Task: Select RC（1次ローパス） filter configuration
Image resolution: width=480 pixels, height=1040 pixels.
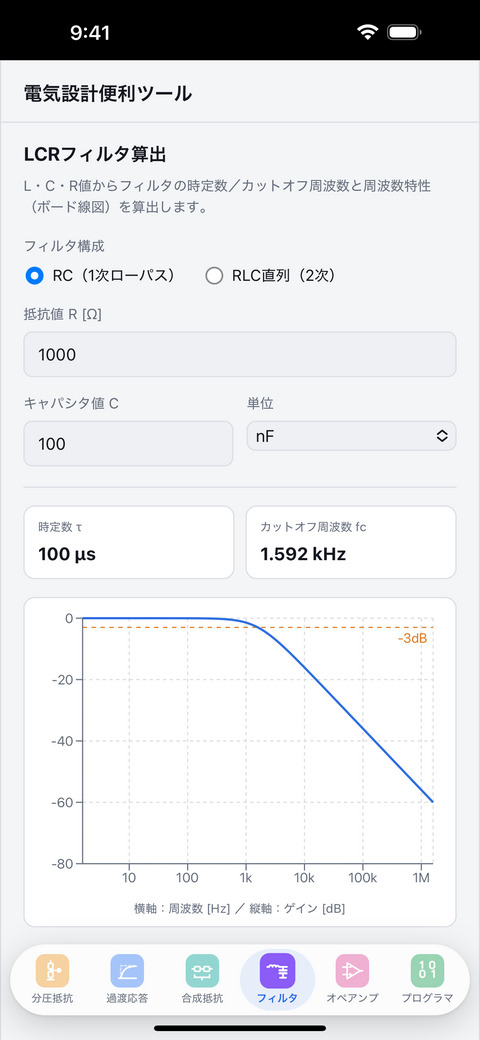Action: 103,276
